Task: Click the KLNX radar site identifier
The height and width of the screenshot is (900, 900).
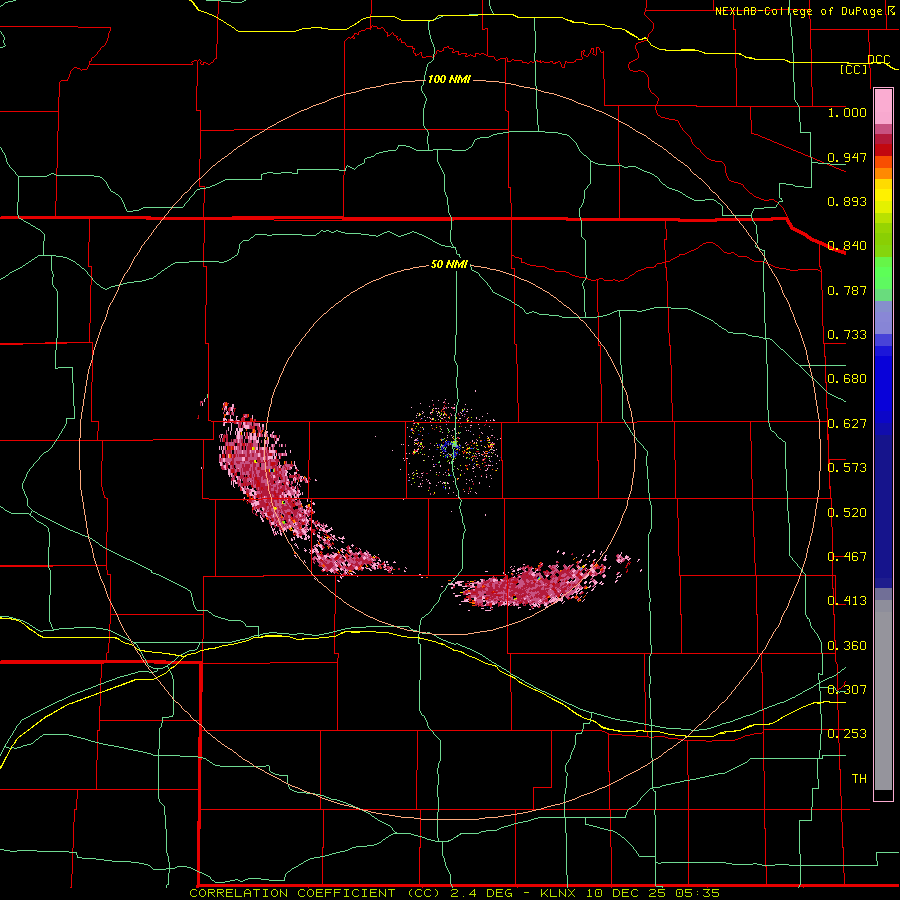Action: pos(557,893)
